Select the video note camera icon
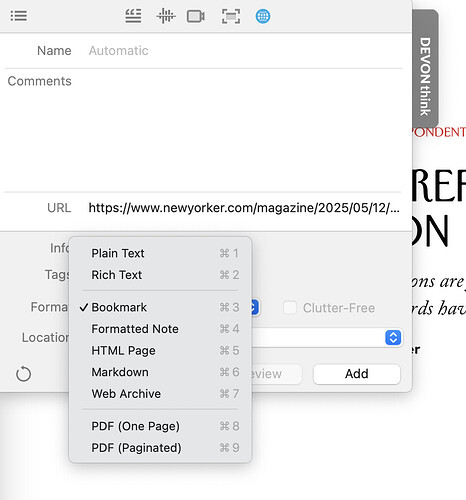Image resolution: width=466 pixels, height=500 pixels. 196,16
